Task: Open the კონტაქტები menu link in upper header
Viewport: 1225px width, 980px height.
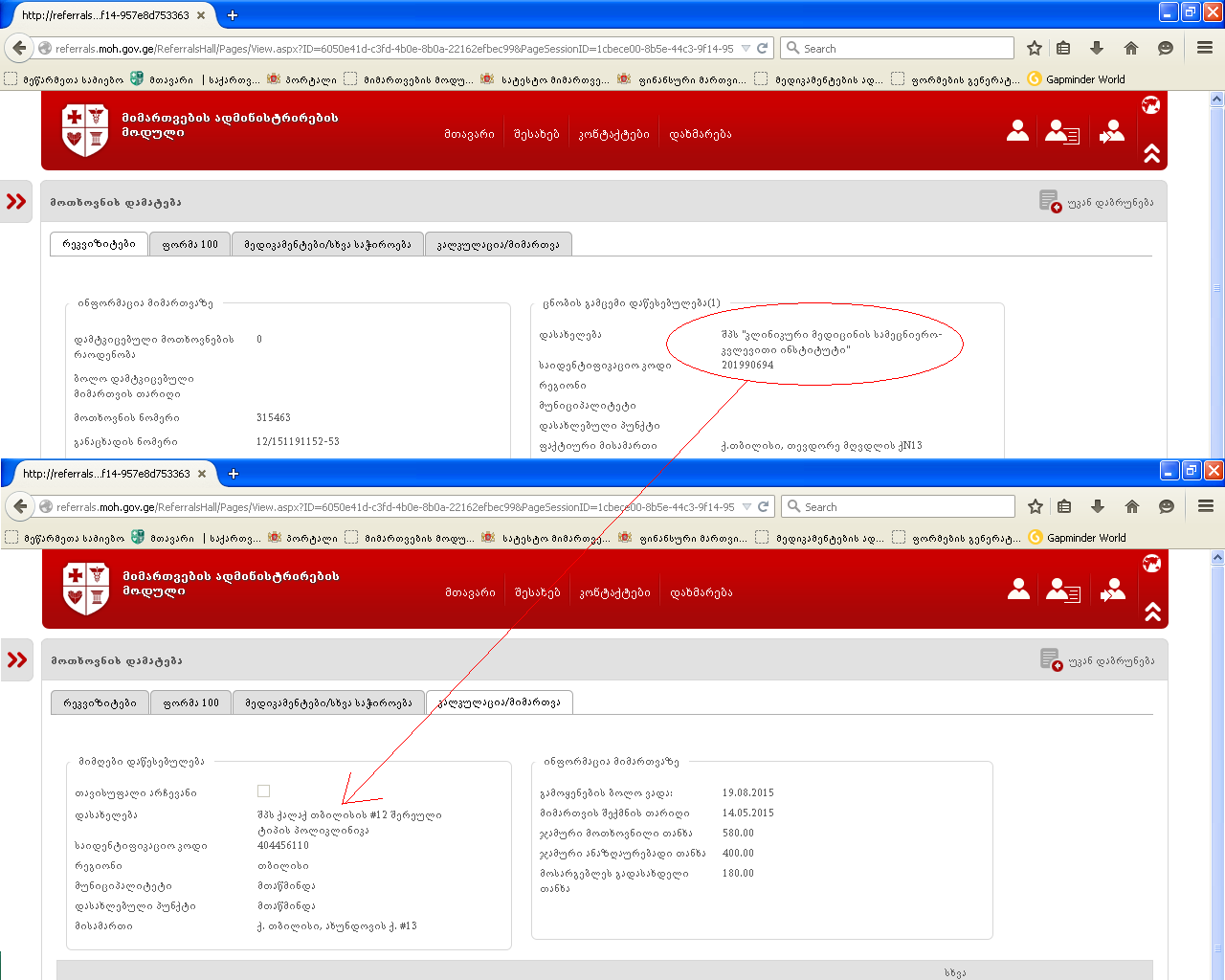Action: (613, 134)
